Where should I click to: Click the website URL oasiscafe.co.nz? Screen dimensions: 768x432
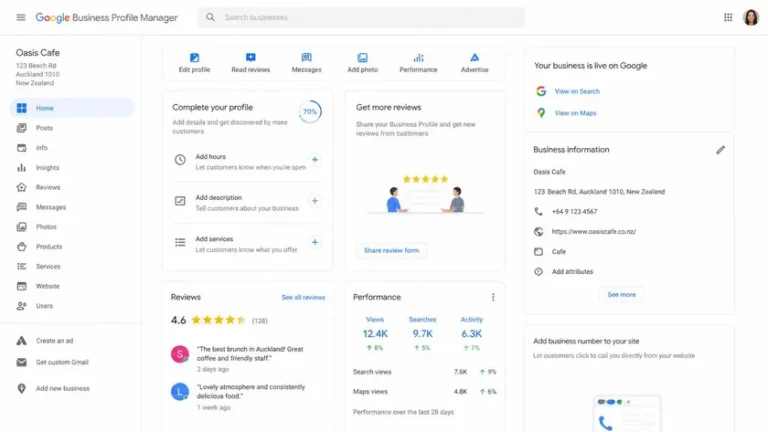coord(594,232)
